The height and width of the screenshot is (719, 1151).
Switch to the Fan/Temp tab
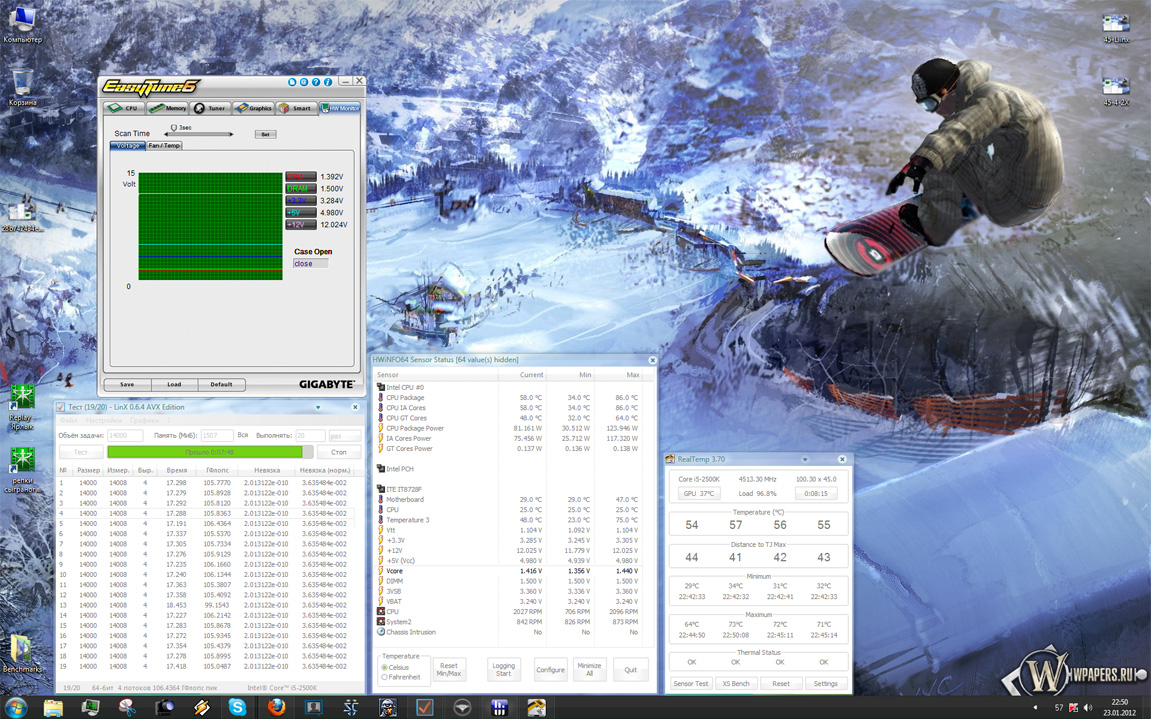(x=164, y=146)
